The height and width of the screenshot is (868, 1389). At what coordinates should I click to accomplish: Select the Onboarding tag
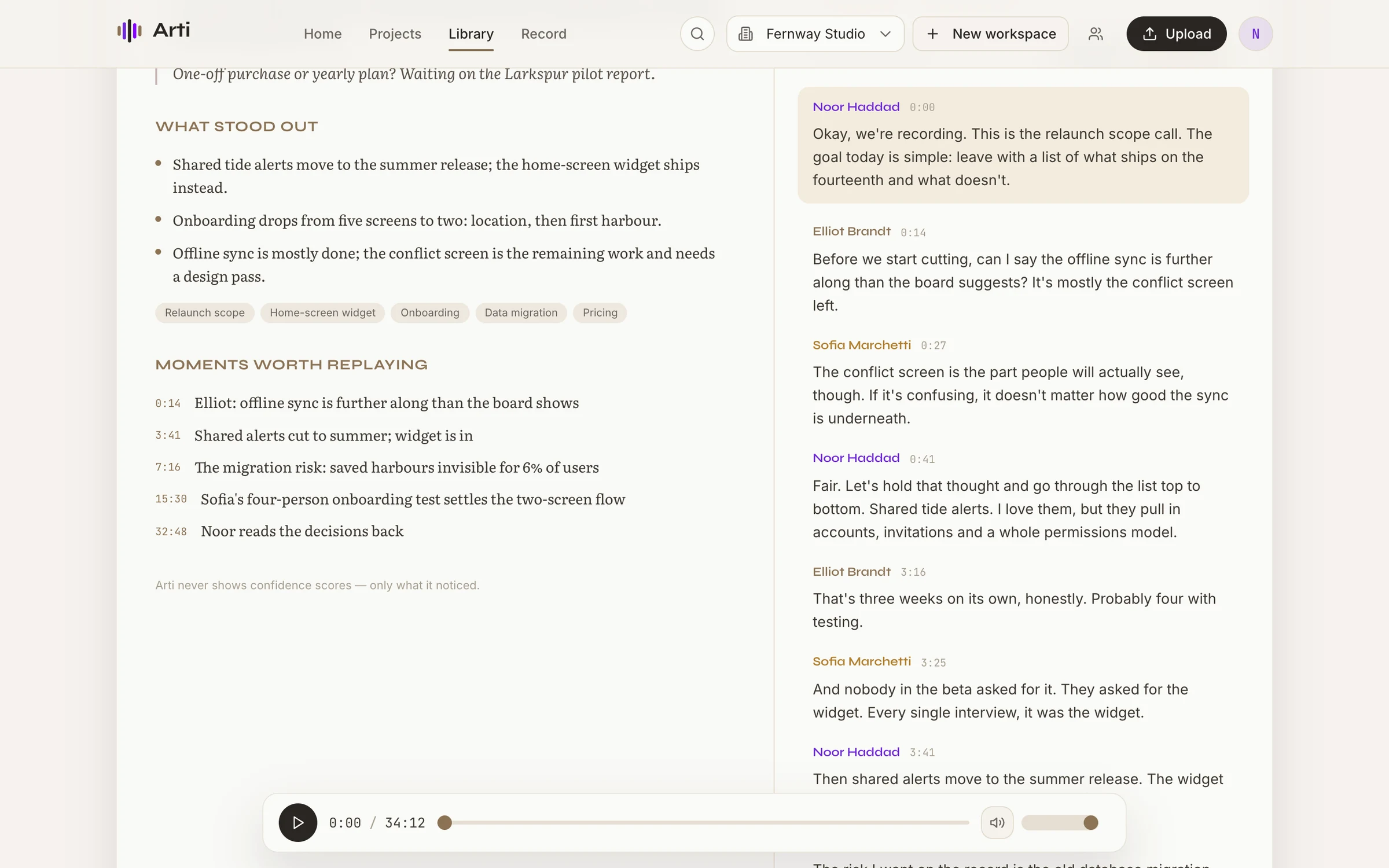point(429,312)
